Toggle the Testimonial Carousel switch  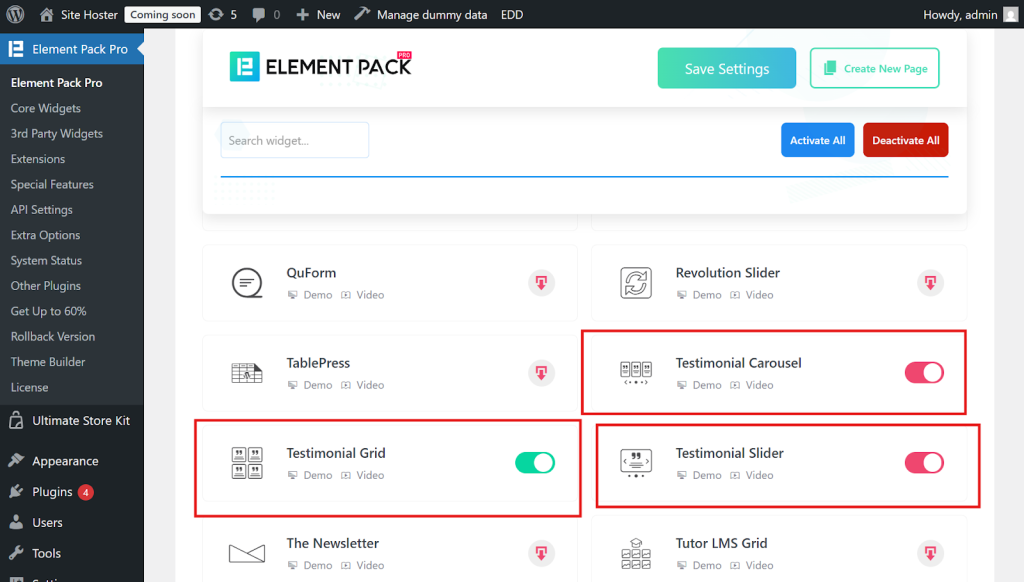click(924, 373)
